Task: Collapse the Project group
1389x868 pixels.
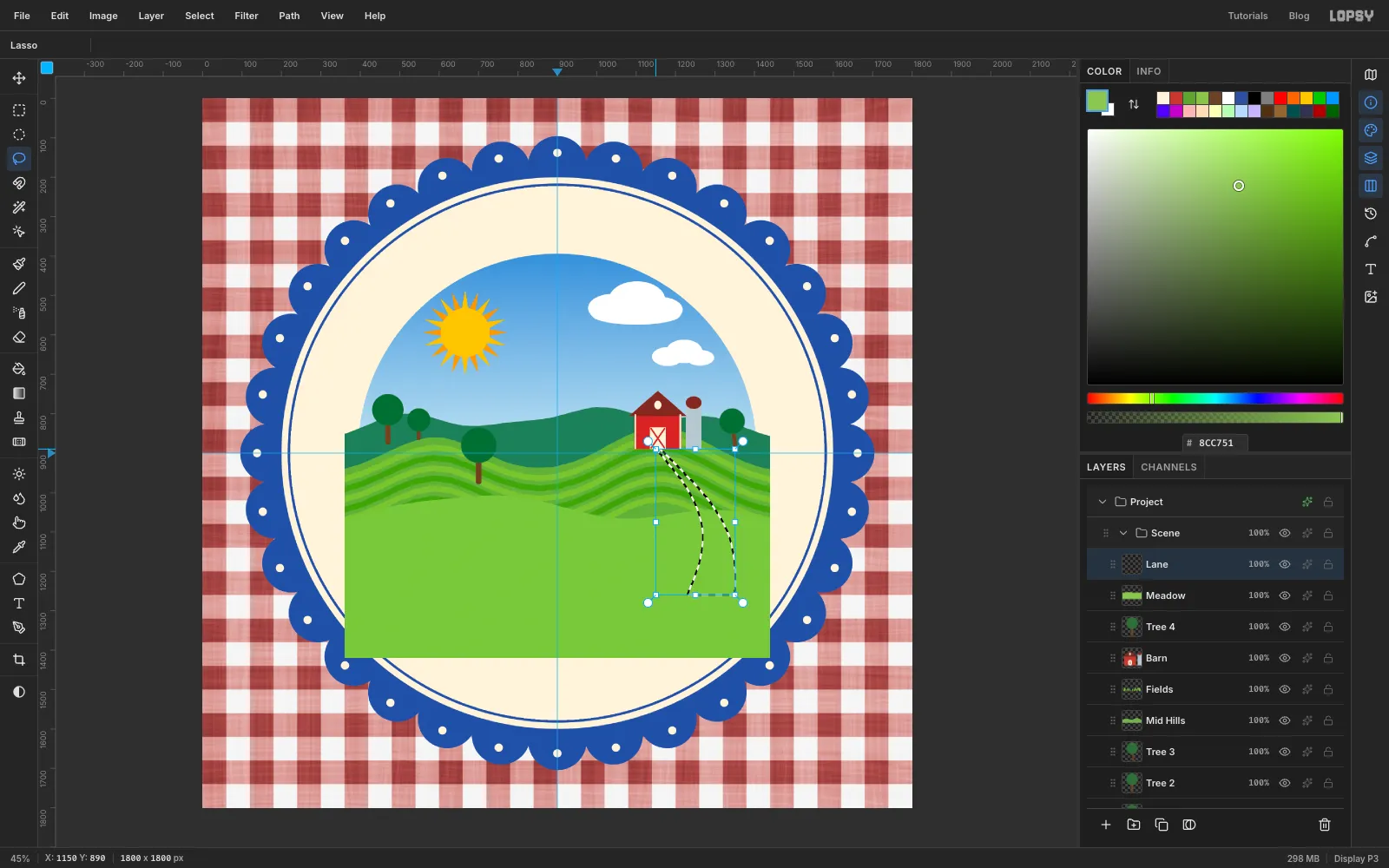Action: tap(1103, 502)
